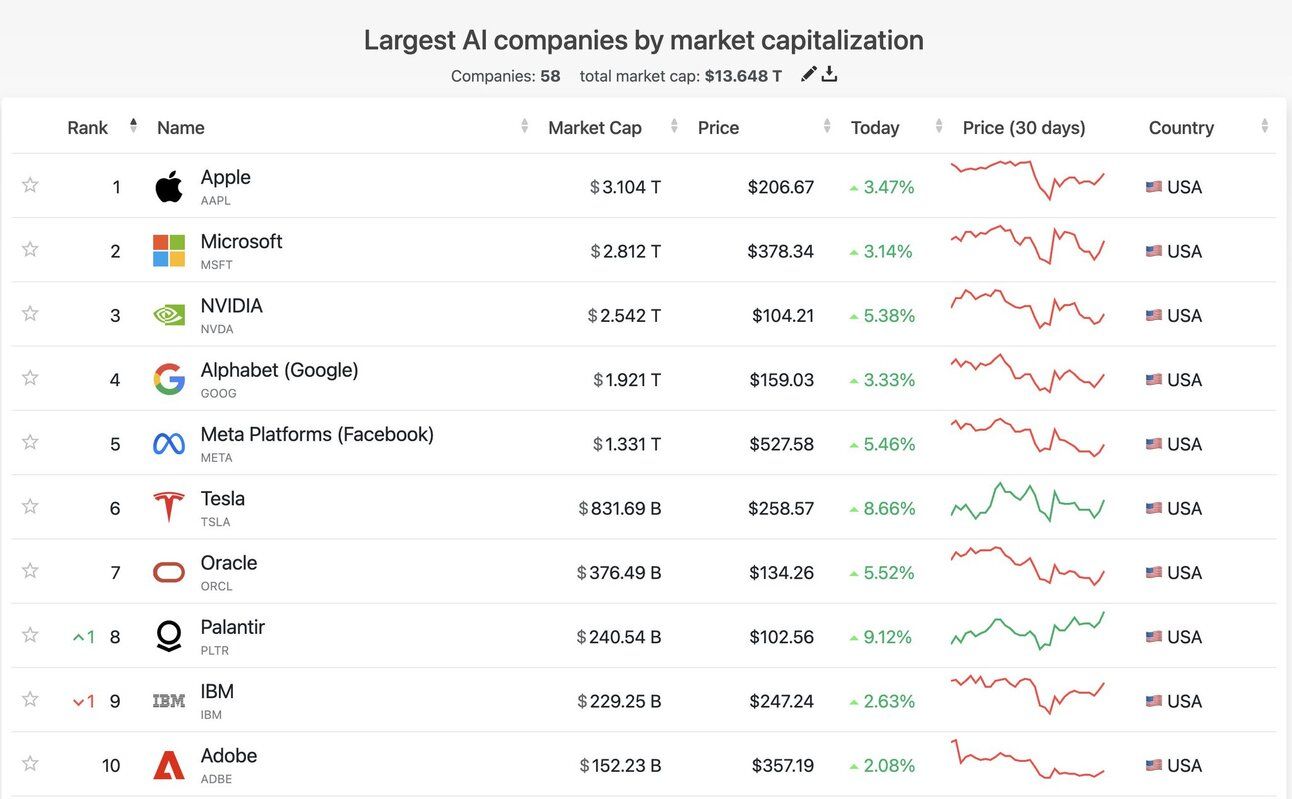Open the Meta Platforms (Facebook) link
Image resolution: width=1292 pixels, height=799 pixels.
click(318, 434)
